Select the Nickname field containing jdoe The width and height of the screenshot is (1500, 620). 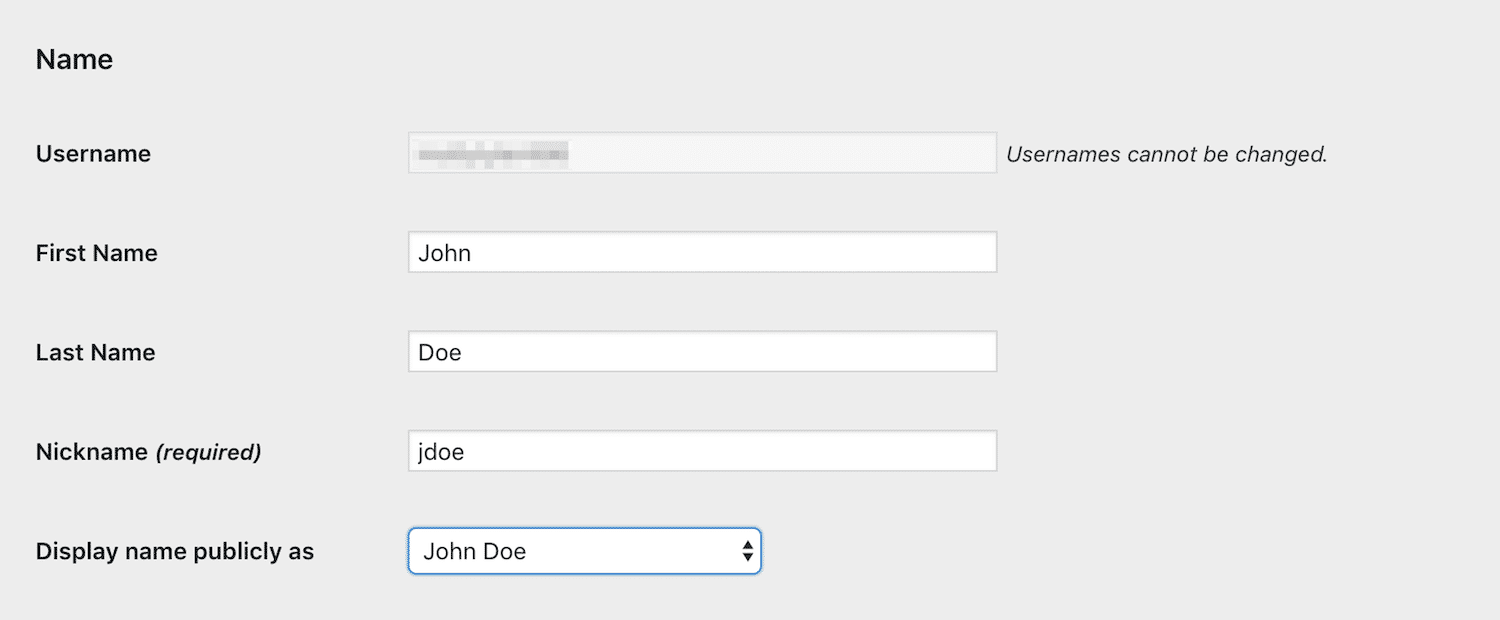(700, 451)
